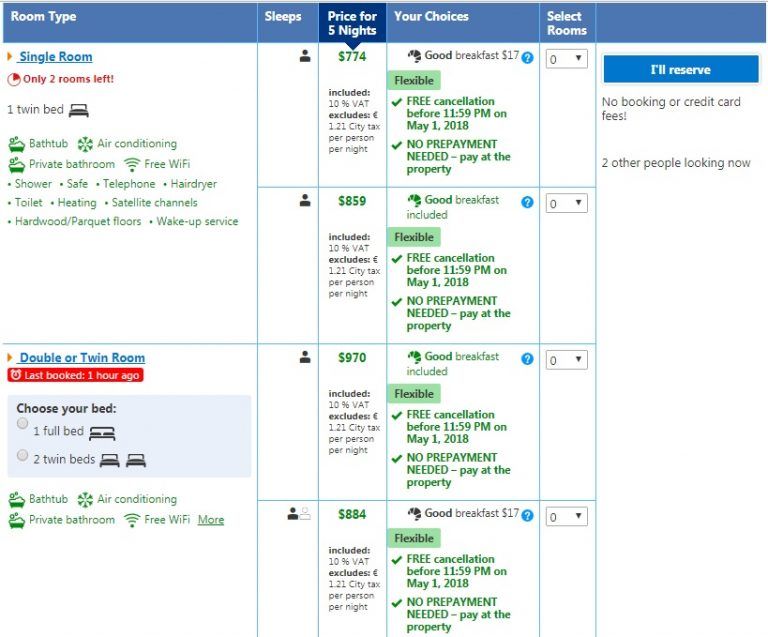Click the help icon beside $774 breakfast option
This screenshot has width=768, height=637.
coord(527,58)
